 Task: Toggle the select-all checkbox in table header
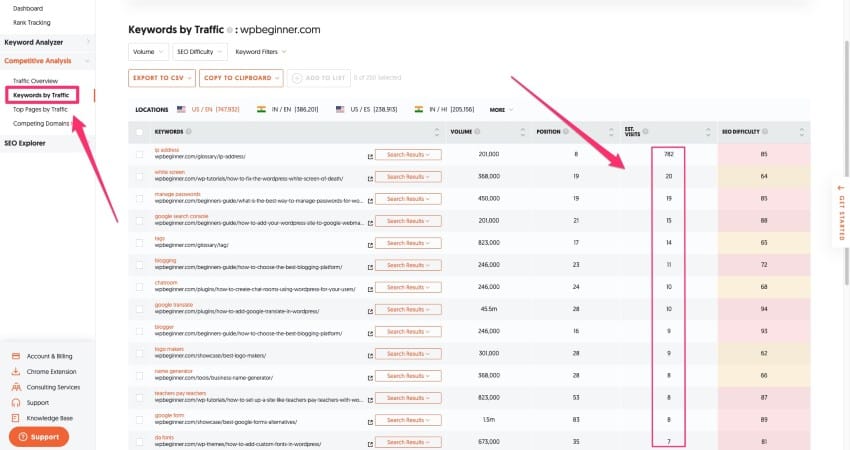tap(140, 132)
